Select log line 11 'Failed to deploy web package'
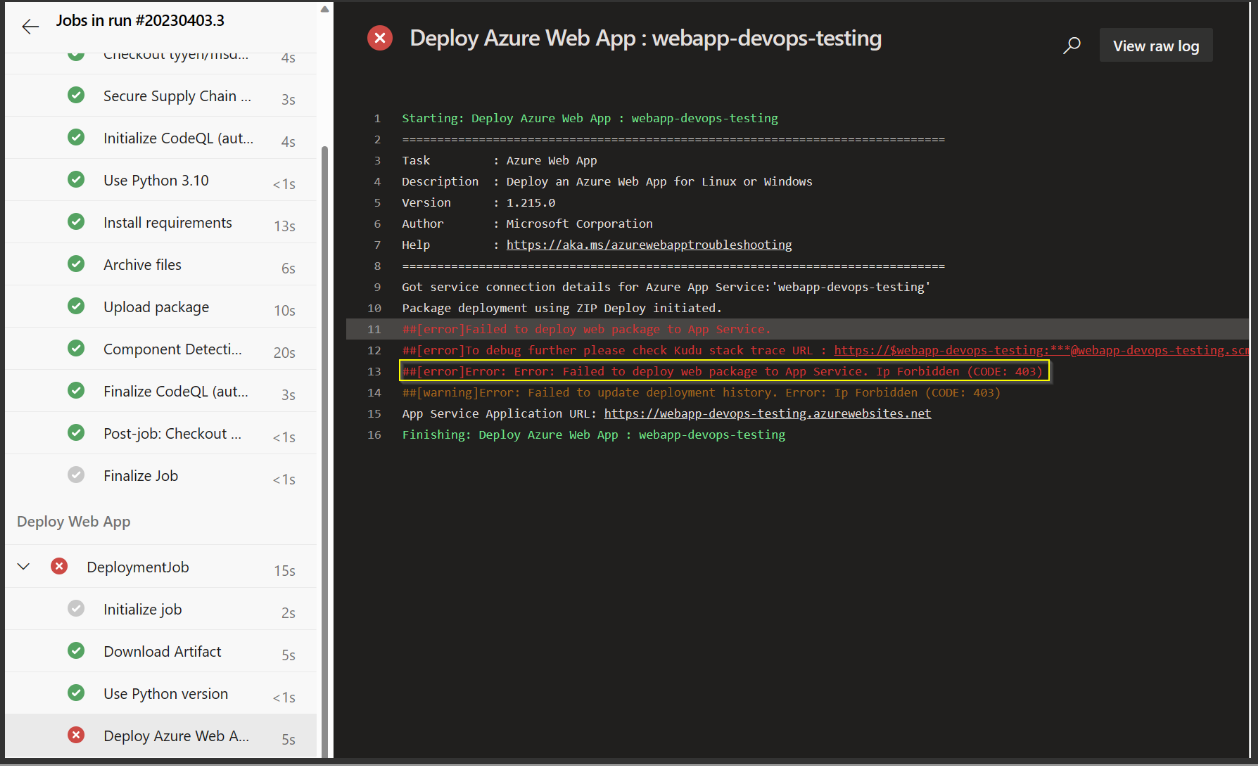The image size is (1258, 766). pos(587,329)
